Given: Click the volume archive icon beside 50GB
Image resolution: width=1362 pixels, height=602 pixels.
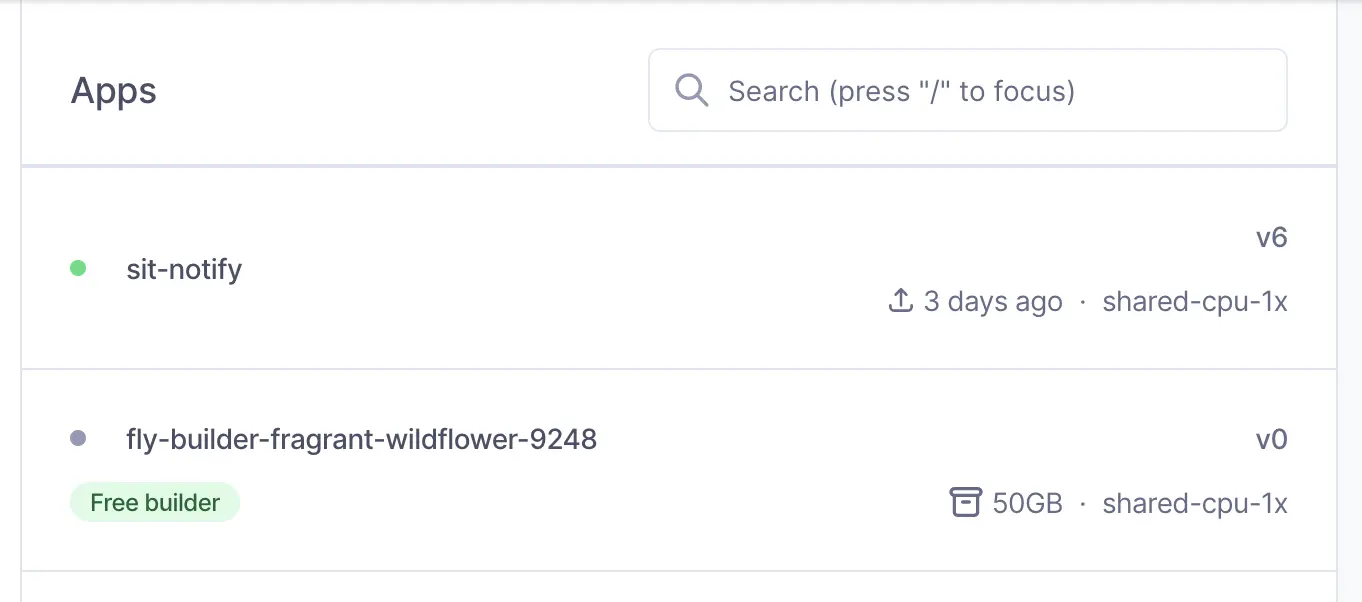Looking at the screenshot, I should coord(965,502).
